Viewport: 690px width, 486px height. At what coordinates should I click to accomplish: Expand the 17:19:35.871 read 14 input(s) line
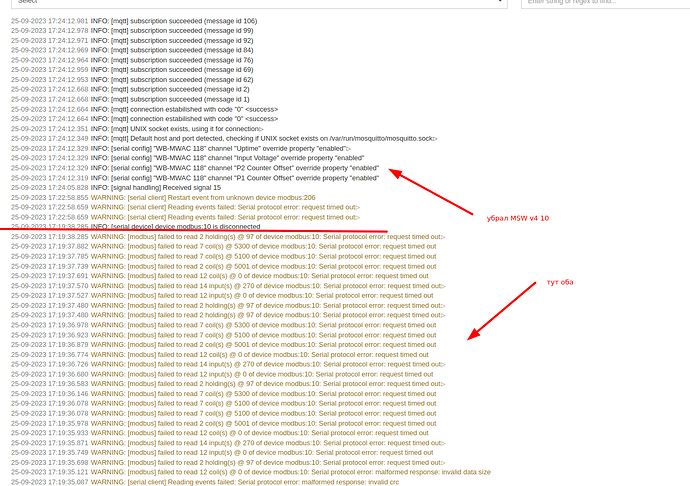tap(443, 443)
